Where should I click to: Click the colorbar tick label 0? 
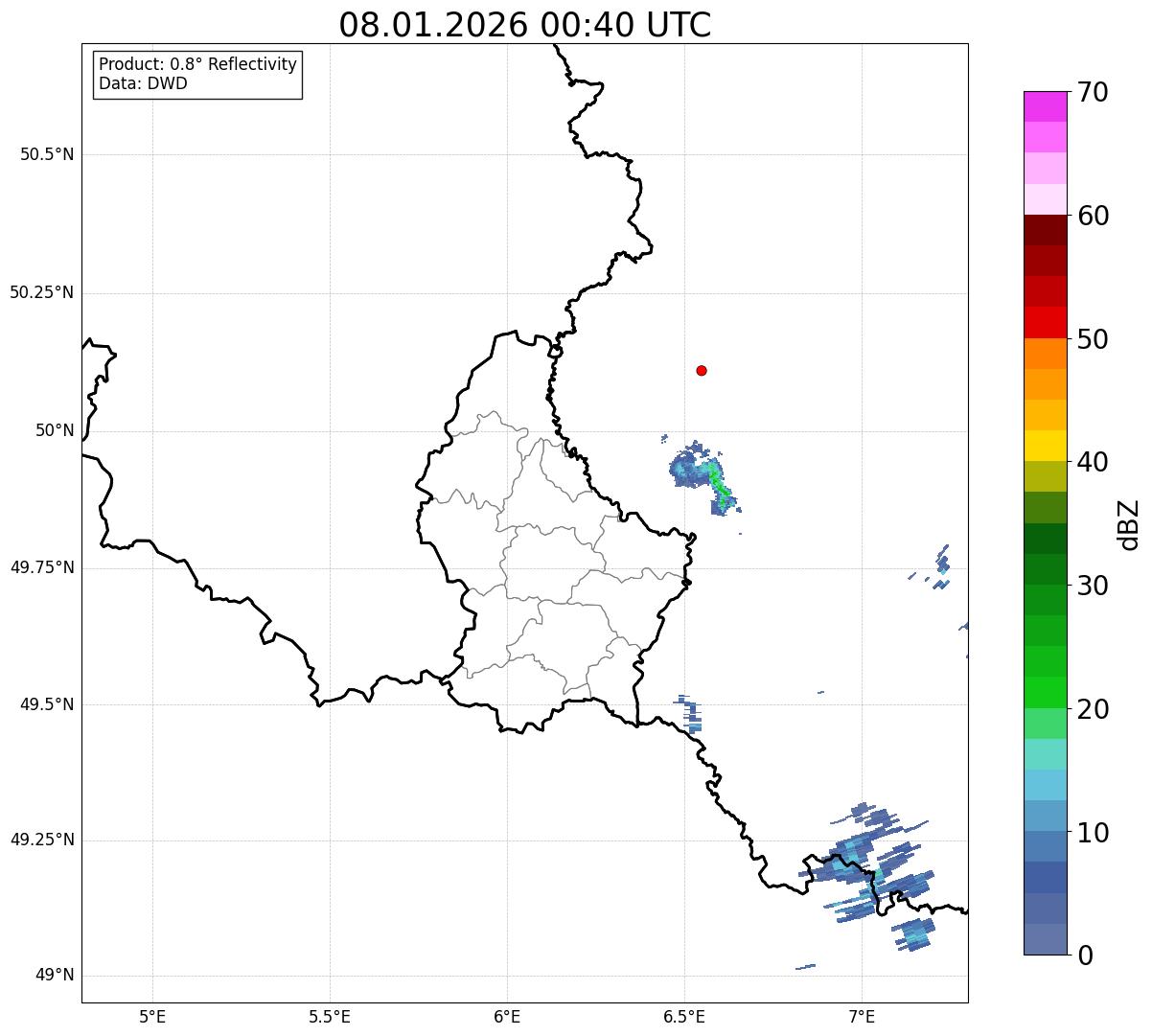coord(1085,955)
